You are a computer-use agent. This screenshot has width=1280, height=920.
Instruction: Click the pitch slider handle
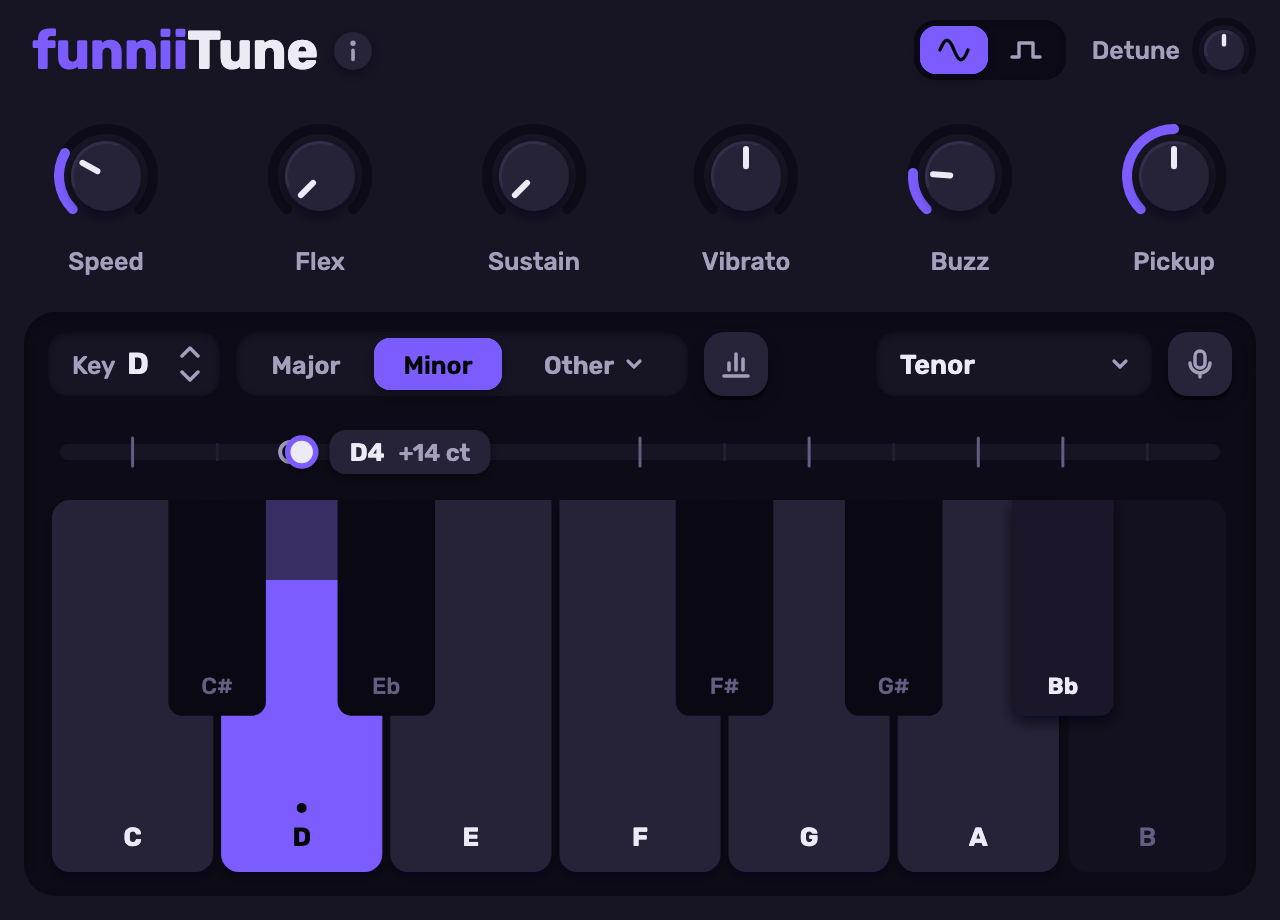[301, 452]
